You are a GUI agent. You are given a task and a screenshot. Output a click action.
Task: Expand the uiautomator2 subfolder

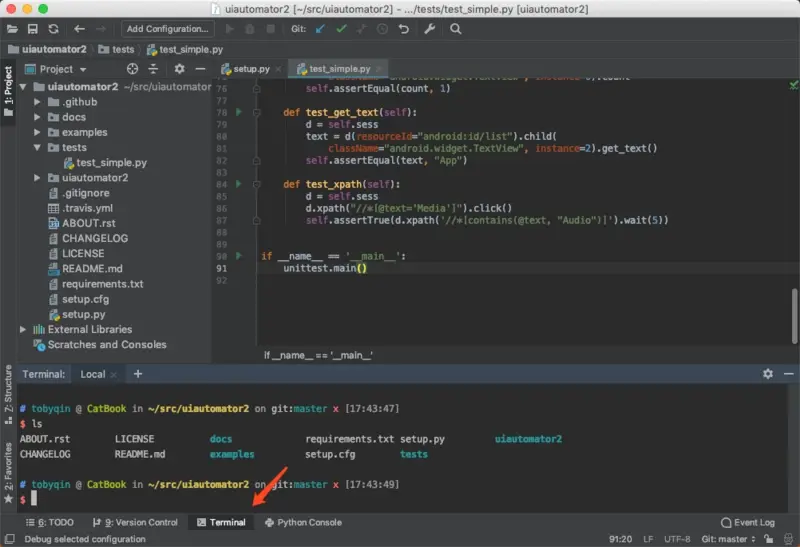coord(37,178)
